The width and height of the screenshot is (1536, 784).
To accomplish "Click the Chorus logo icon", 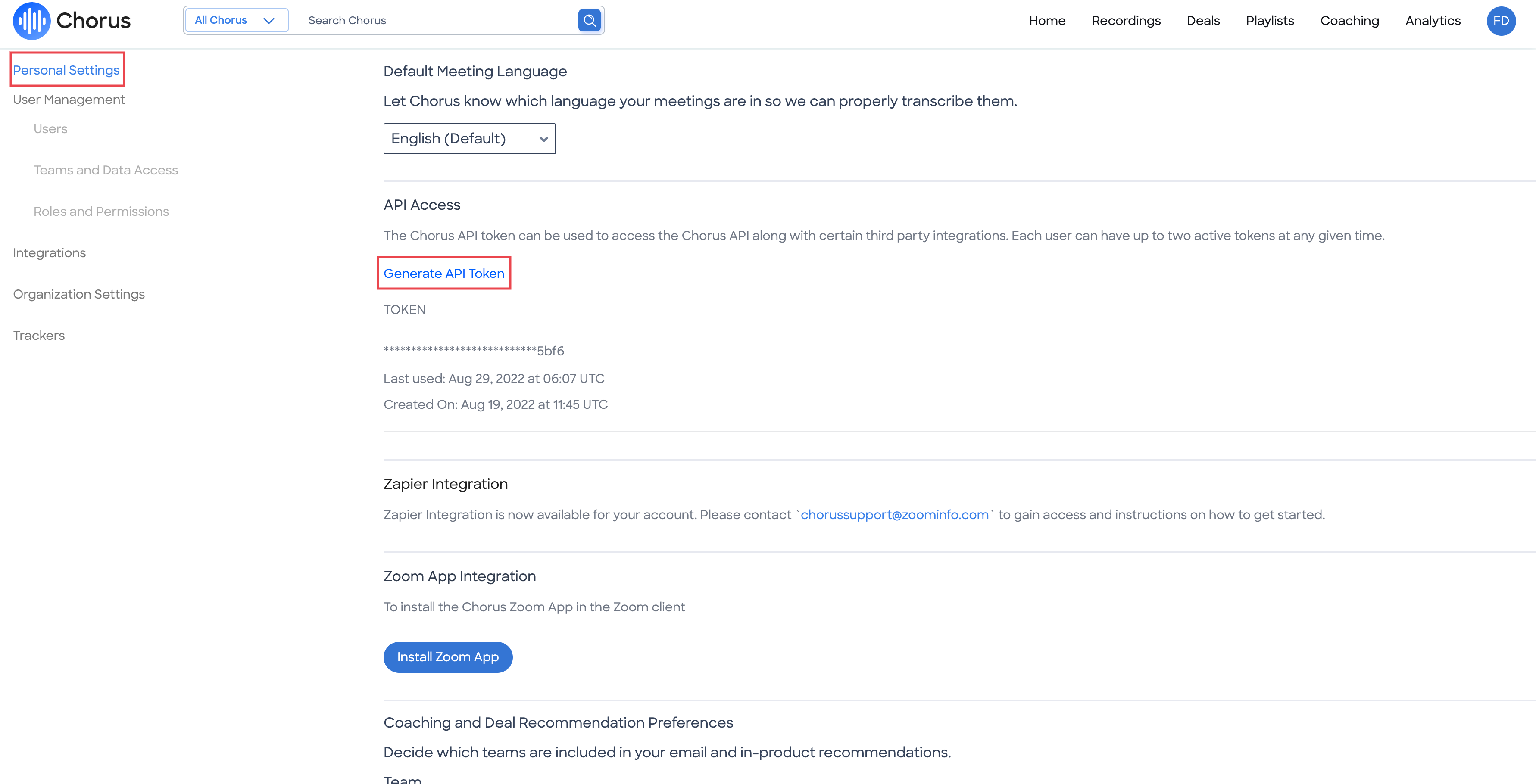I will [x=31, y=21].
